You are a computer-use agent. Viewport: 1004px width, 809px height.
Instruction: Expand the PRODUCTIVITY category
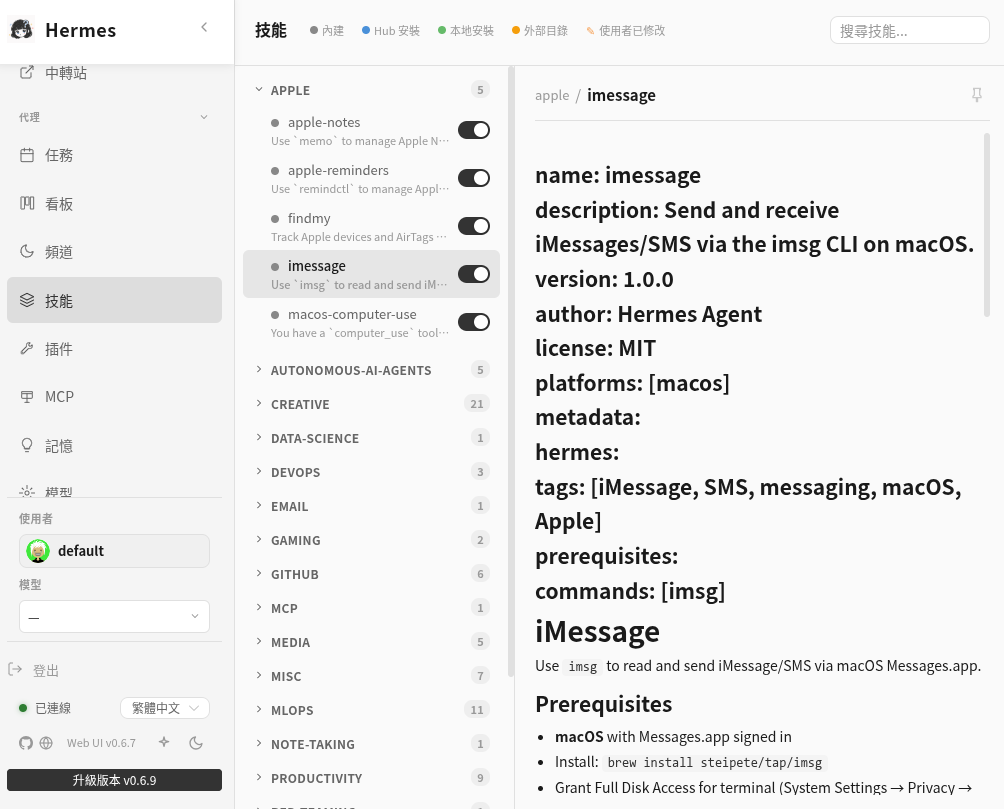tap(371, 778)
